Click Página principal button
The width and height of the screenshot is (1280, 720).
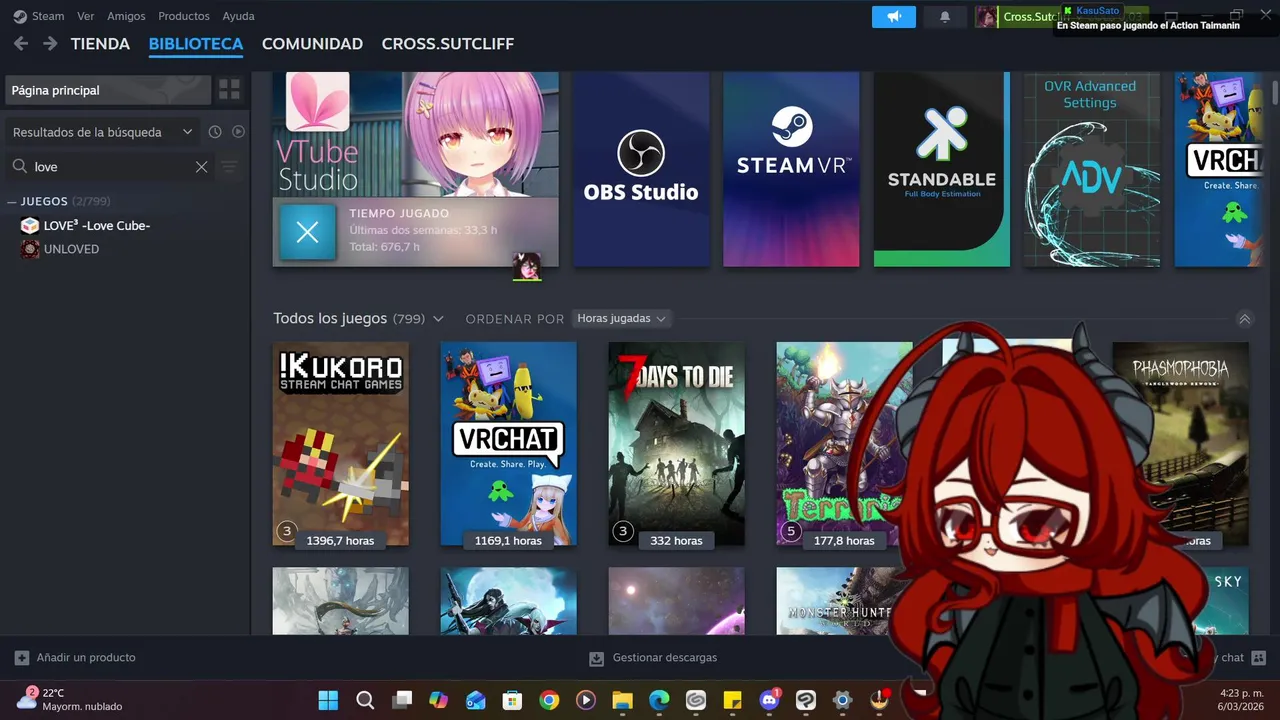pyautogui.click(x=108, y=90)
